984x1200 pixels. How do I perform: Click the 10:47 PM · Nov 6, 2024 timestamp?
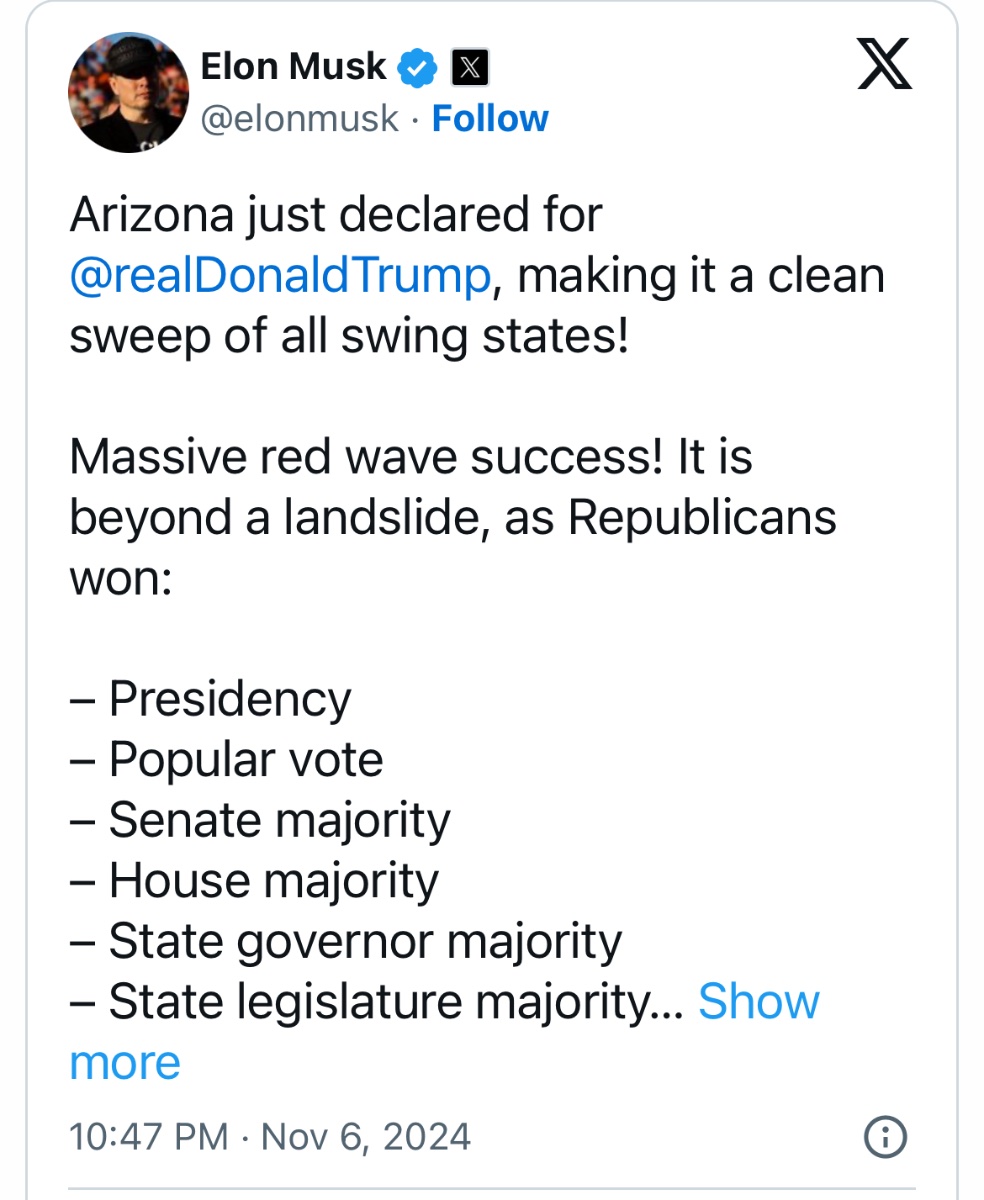click(x=270, y=1137)
